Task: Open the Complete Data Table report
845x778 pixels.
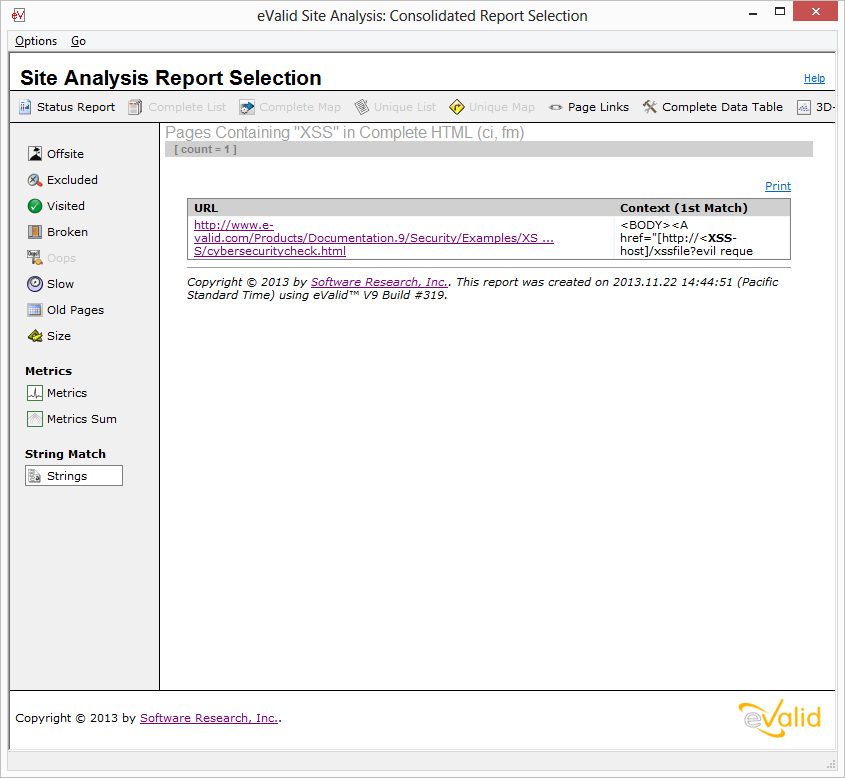Action: point(723,107)
